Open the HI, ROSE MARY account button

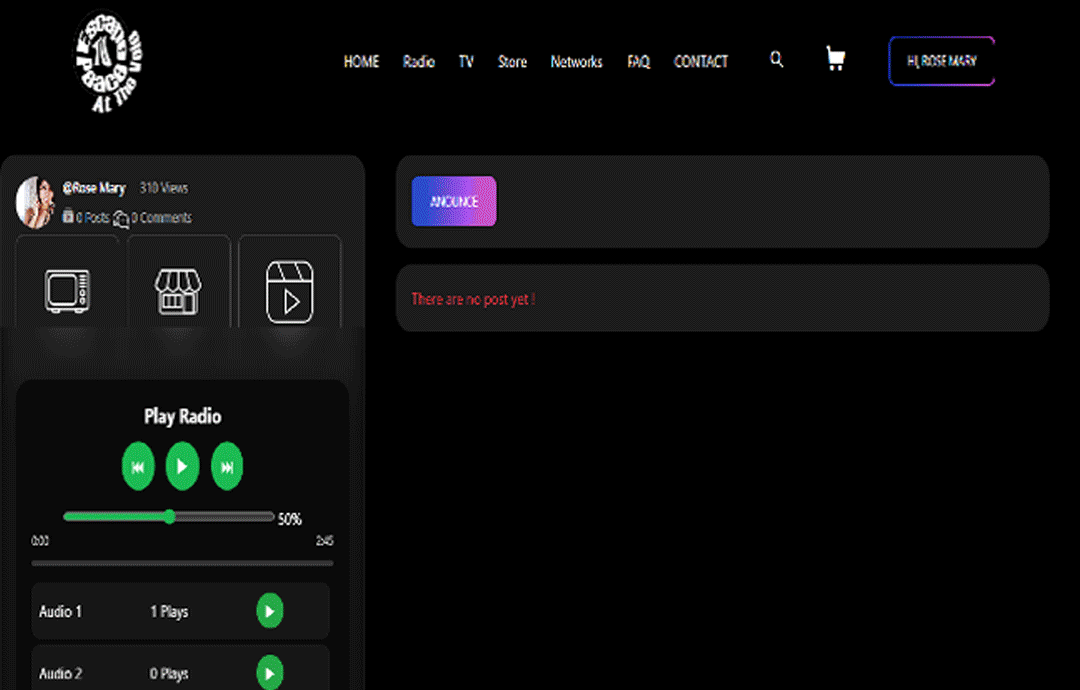coord(942,61)
